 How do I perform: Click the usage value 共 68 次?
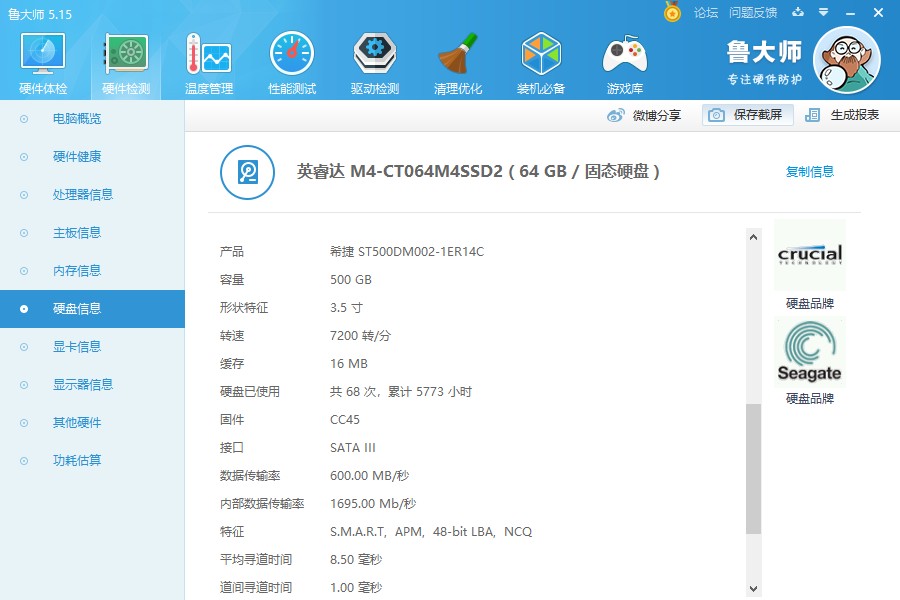pyautogui.click(x=401, y=392)
